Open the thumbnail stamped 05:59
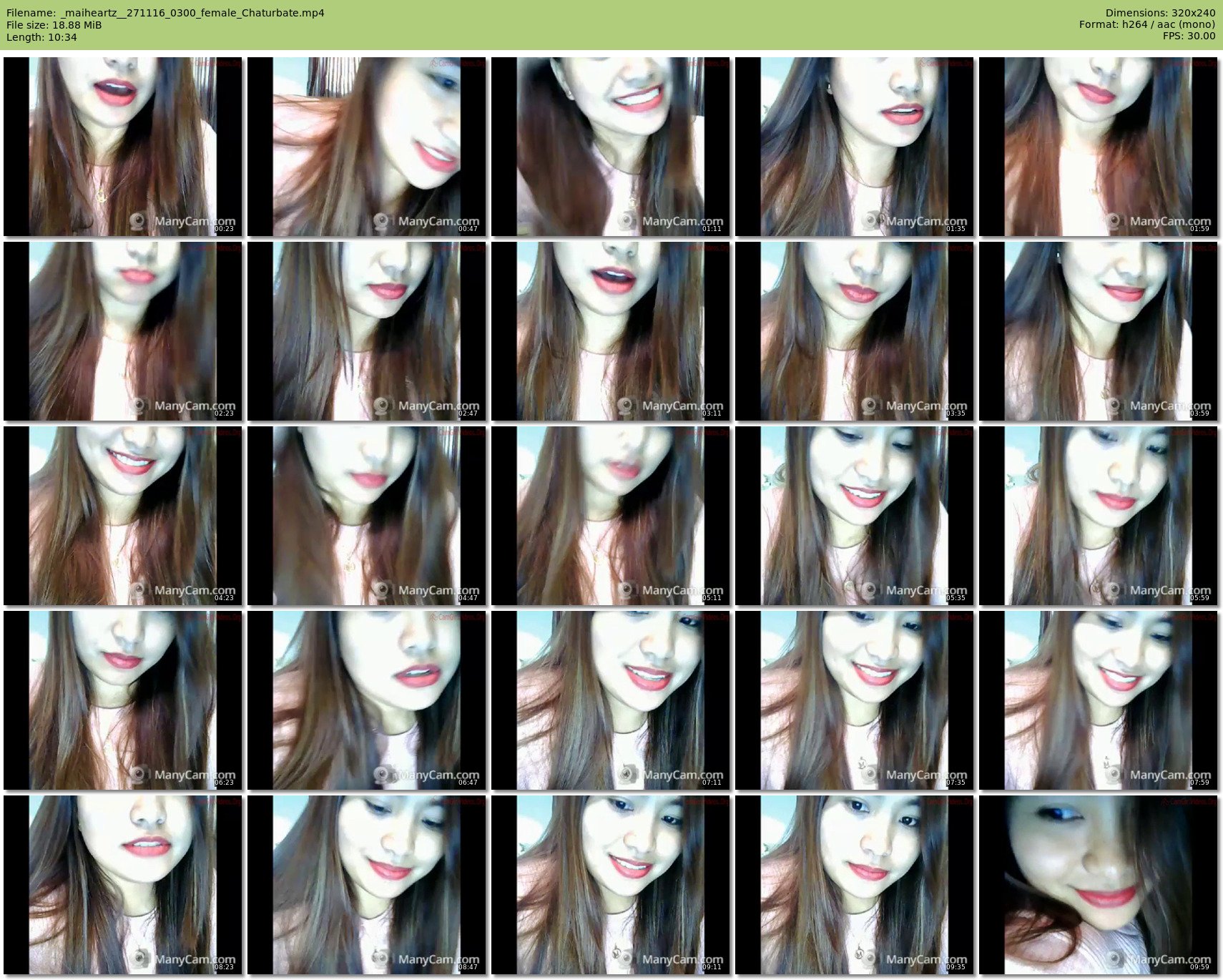This screenshot has width=1223, height=980. (x=1099, y=516)
